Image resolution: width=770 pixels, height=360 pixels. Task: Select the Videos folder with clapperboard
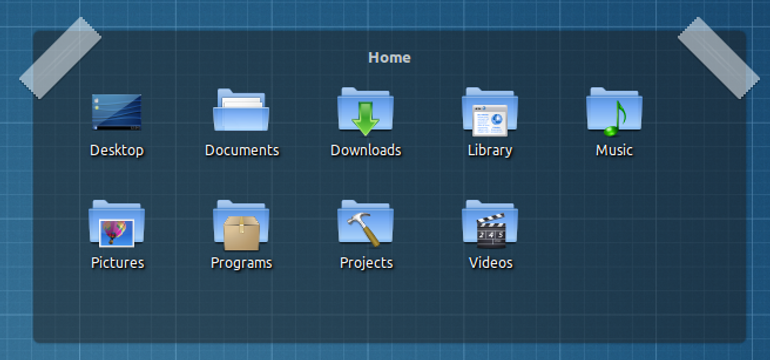490,224
